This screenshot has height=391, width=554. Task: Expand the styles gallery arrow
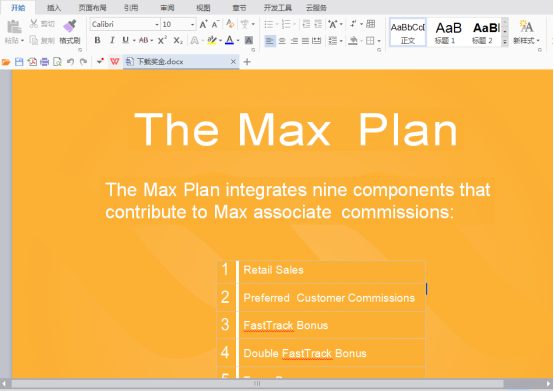point(505,42)
